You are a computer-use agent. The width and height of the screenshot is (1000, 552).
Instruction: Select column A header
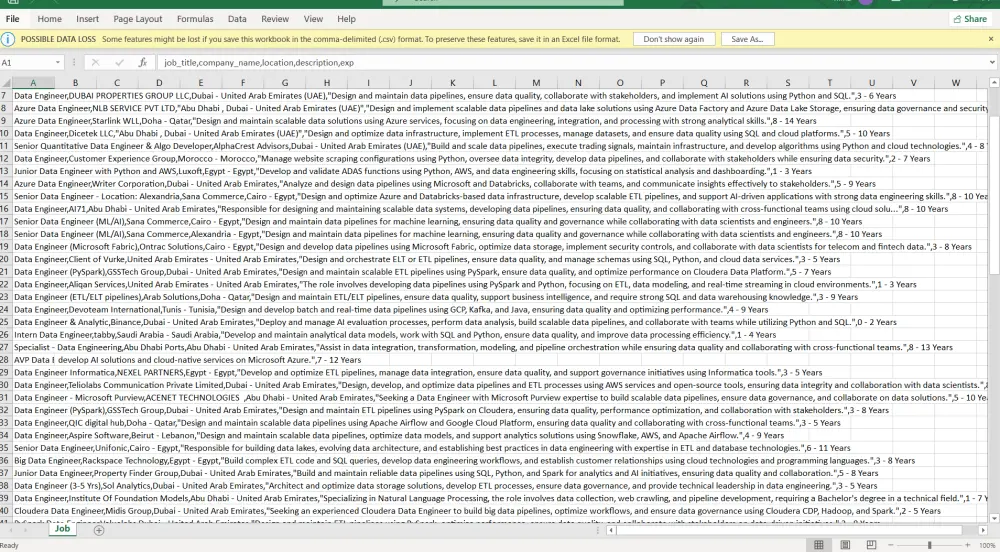coord(33,83)
